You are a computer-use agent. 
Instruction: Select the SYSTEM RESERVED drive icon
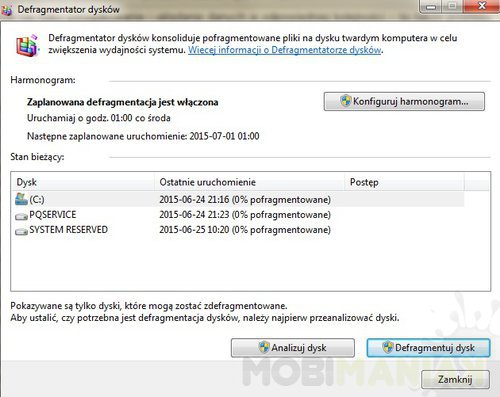tap(21, 231)
